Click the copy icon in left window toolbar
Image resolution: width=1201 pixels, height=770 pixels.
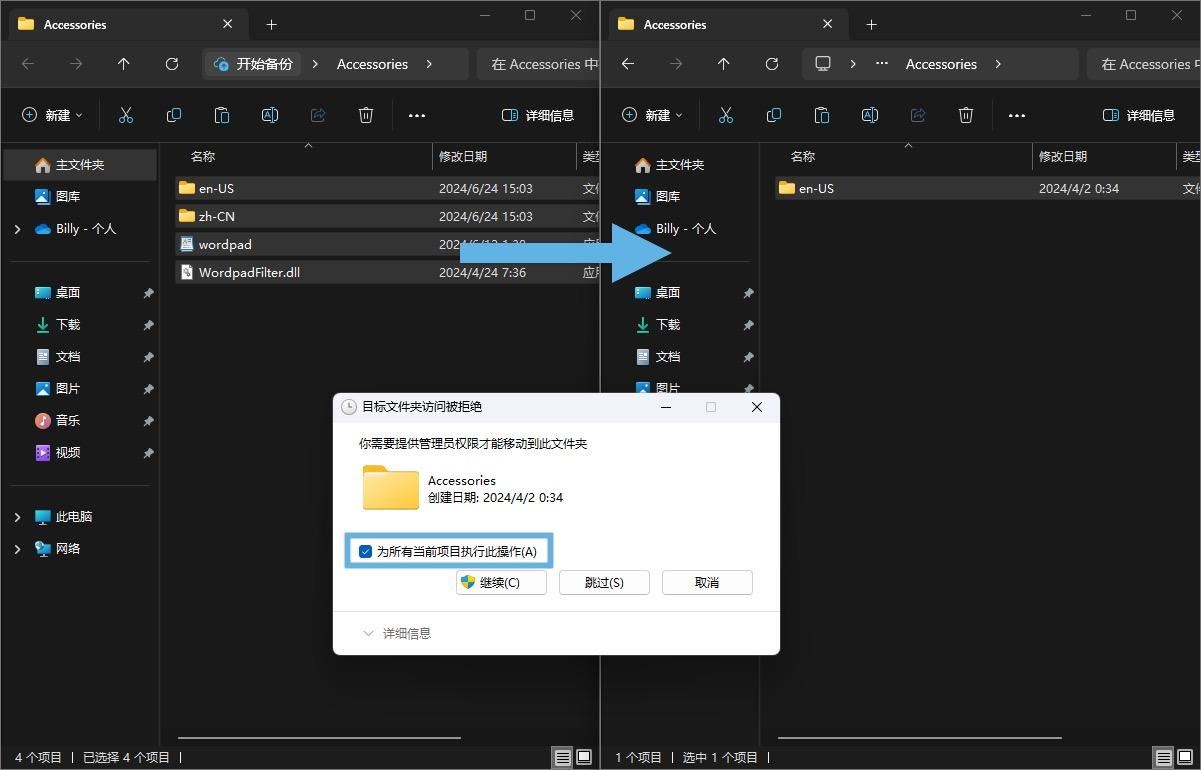pyautogui.click(x=174, y=115)
